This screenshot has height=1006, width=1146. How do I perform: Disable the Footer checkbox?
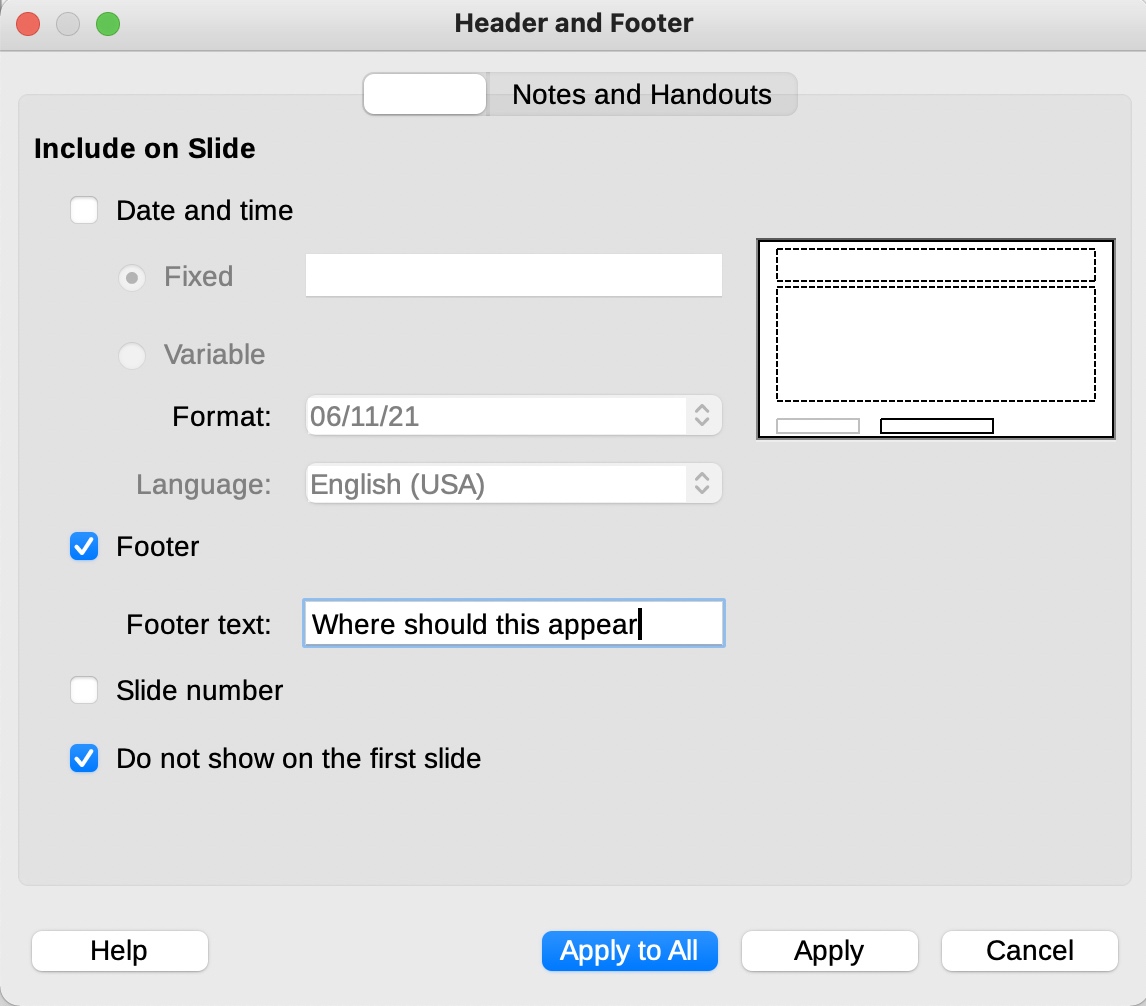(84, 547)
